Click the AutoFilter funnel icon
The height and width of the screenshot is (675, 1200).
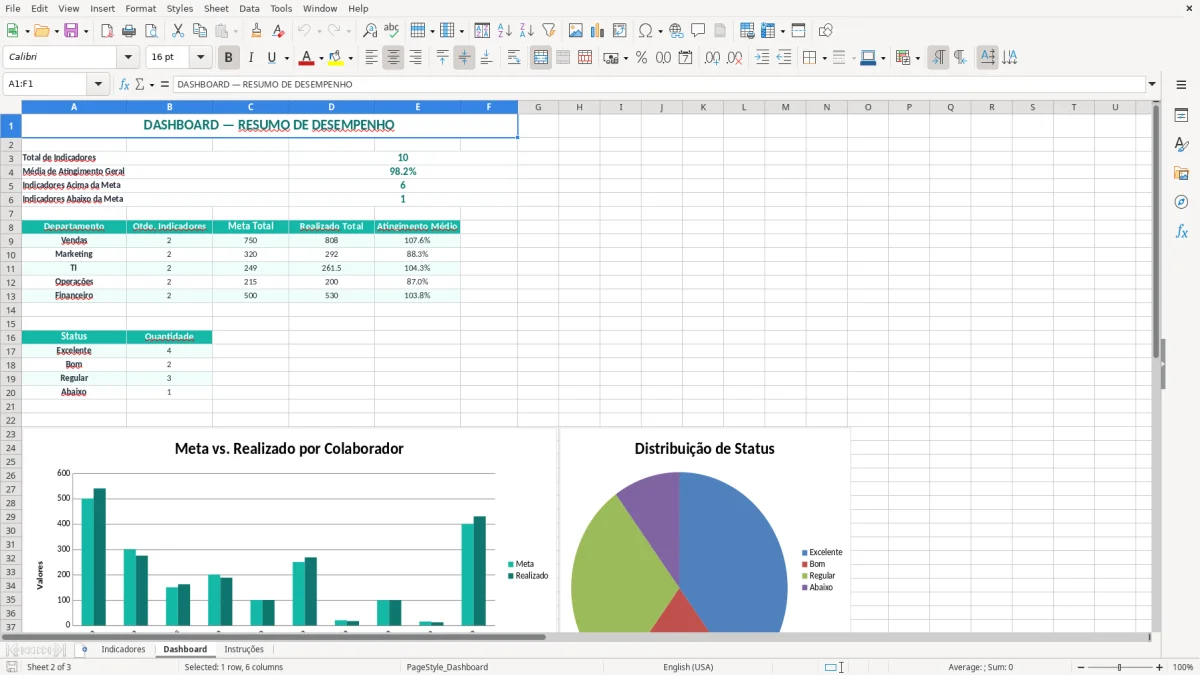click(549, 31)
